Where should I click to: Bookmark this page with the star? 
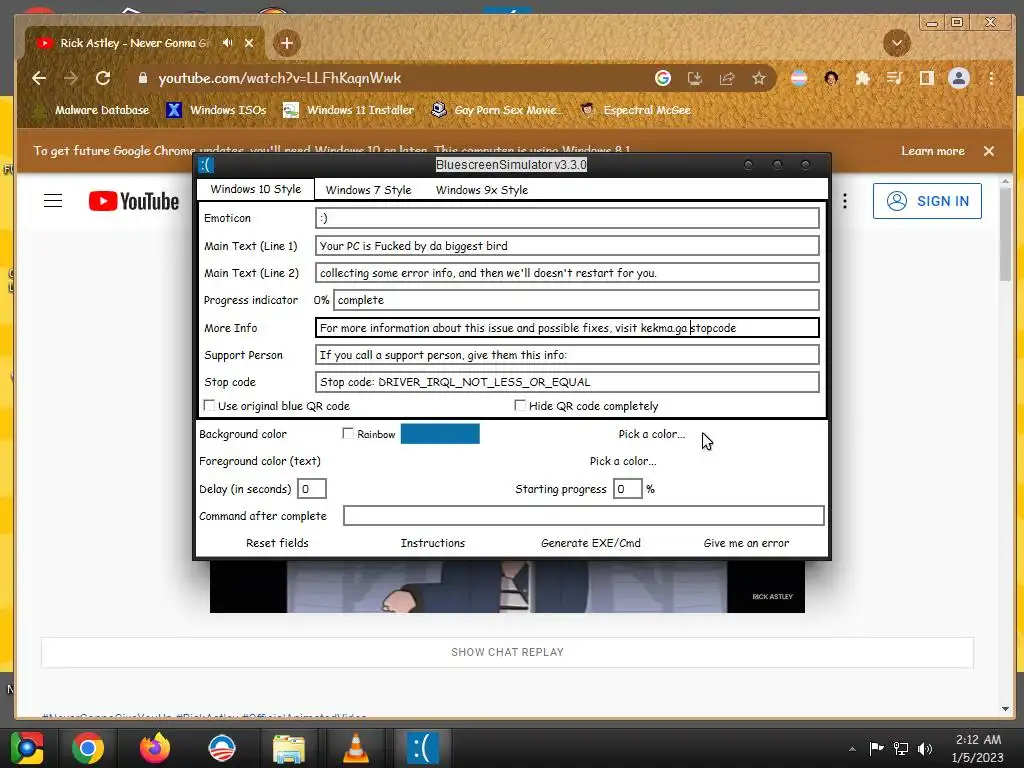[758, 78]
